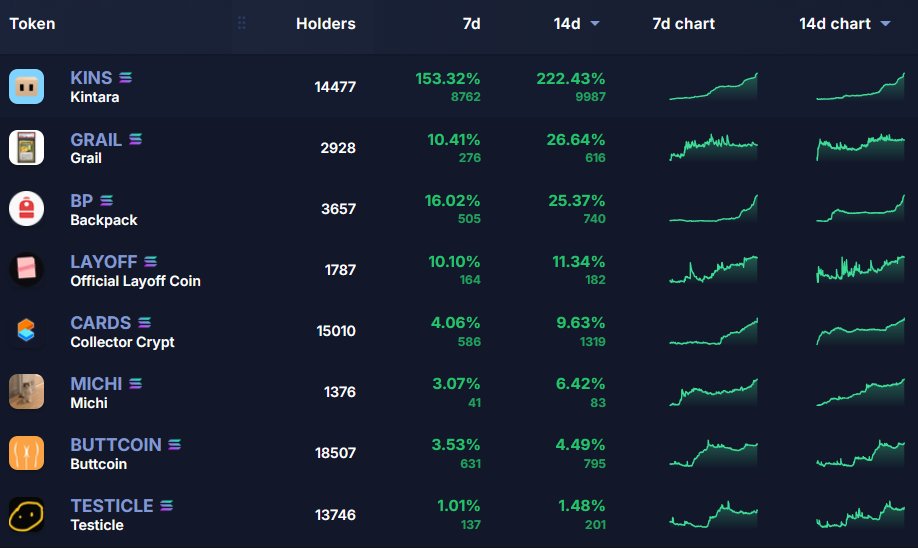View the Buttcoin 14d sparkline chart
Screen dimensions: 918x548
[860, 453]
